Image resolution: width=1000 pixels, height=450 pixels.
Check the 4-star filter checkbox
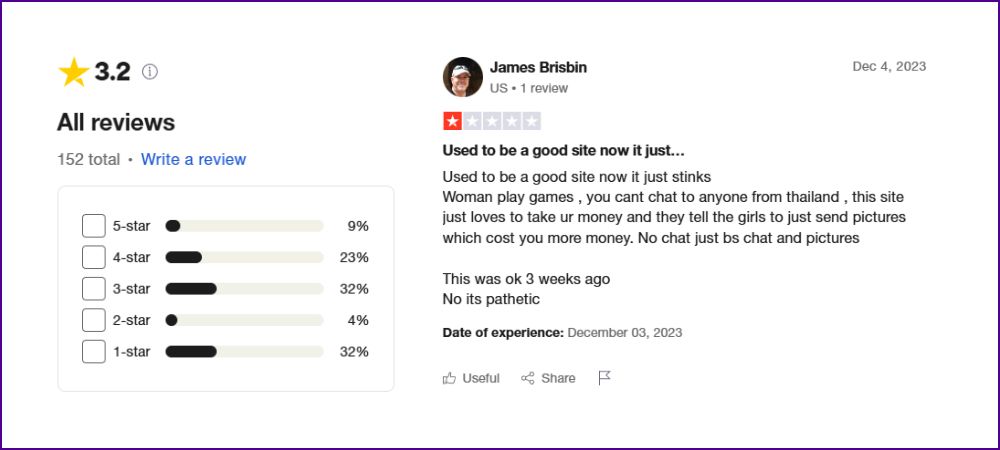tap(94, 258)
